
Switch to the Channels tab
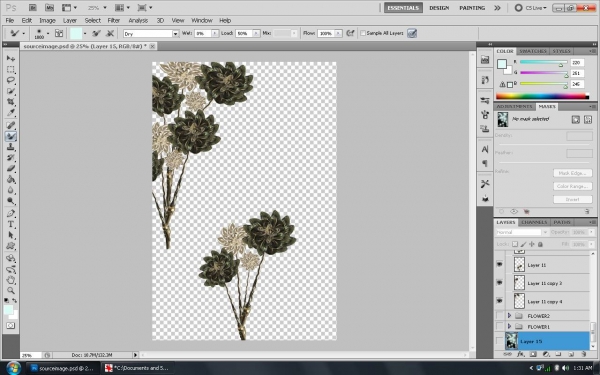pos(534,222)
